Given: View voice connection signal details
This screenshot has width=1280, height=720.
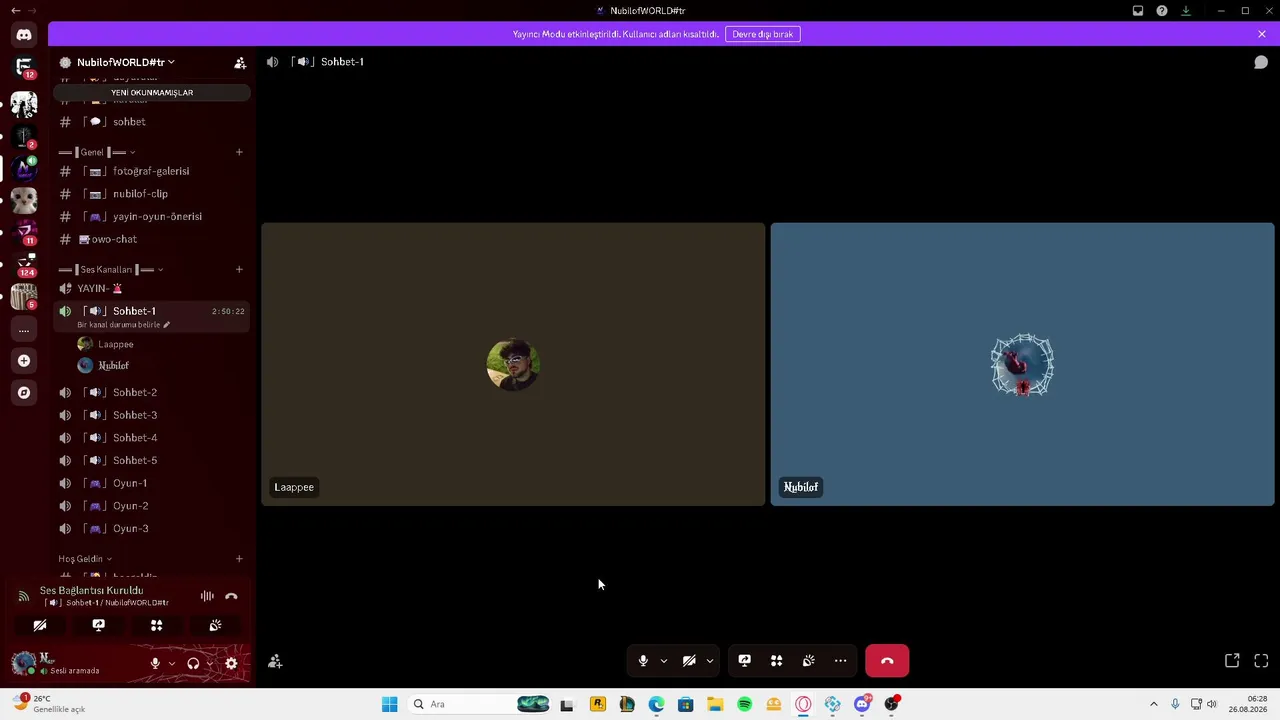Looking at the screenshot, I should click(23, 596).
